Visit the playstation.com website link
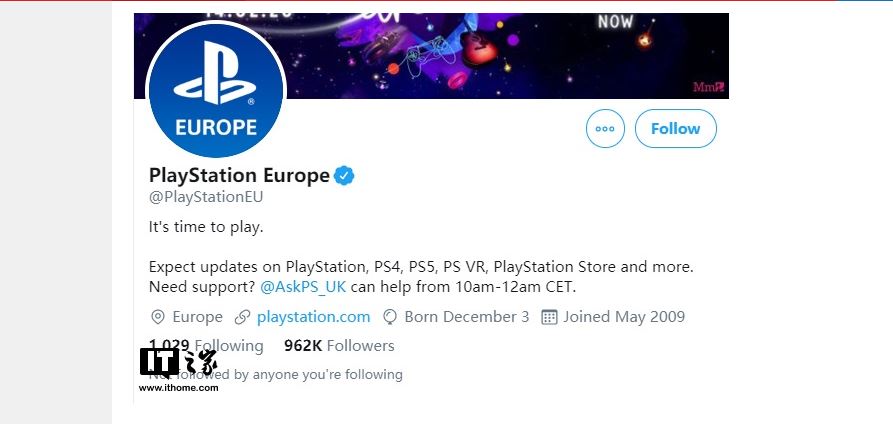This screenshot has height=424, width=893. (313, 317)
